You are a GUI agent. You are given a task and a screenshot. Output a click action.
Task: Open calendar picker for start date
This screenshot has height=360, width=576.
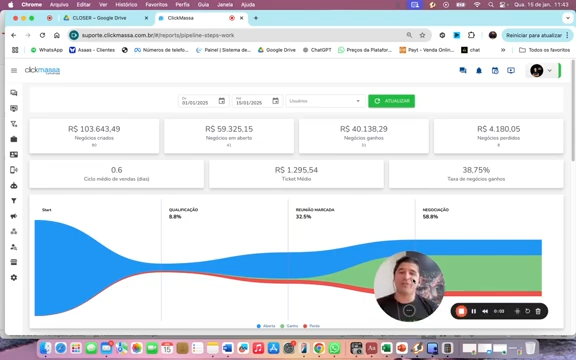(x=222, y=101)
